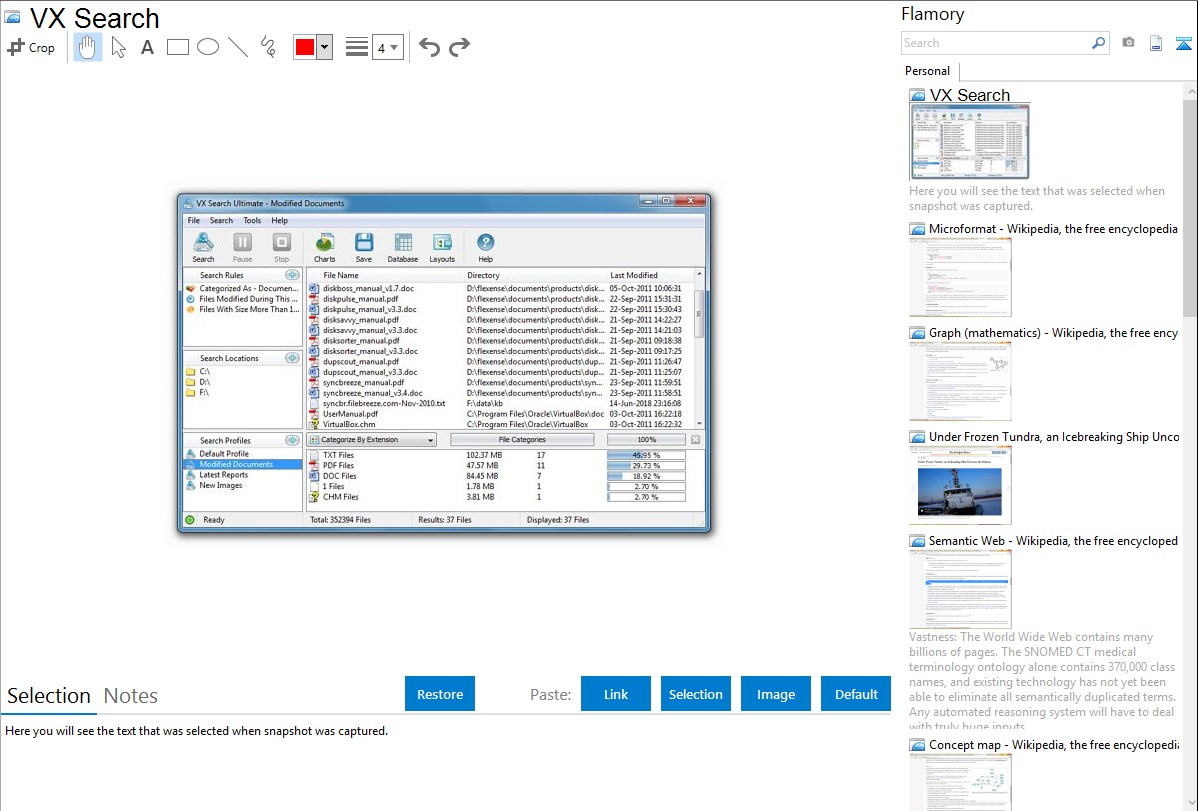1198x811 pixels.
Task: Undo the last annotation
Action: click(x=429, y=47)
